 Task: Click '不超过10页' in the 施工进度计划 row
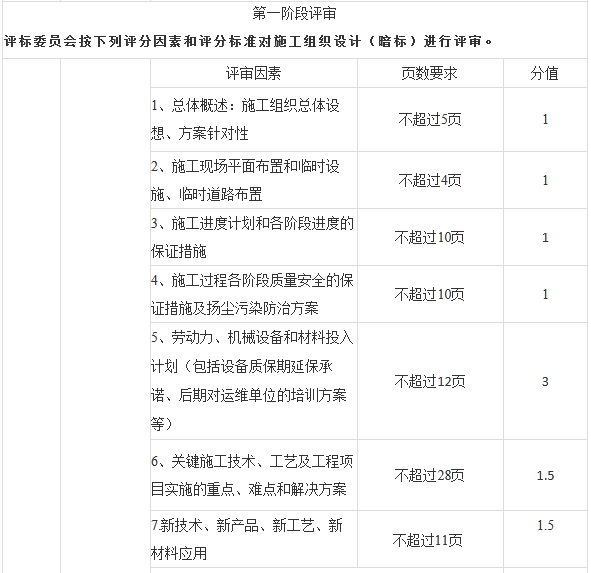tap(429, 237)
